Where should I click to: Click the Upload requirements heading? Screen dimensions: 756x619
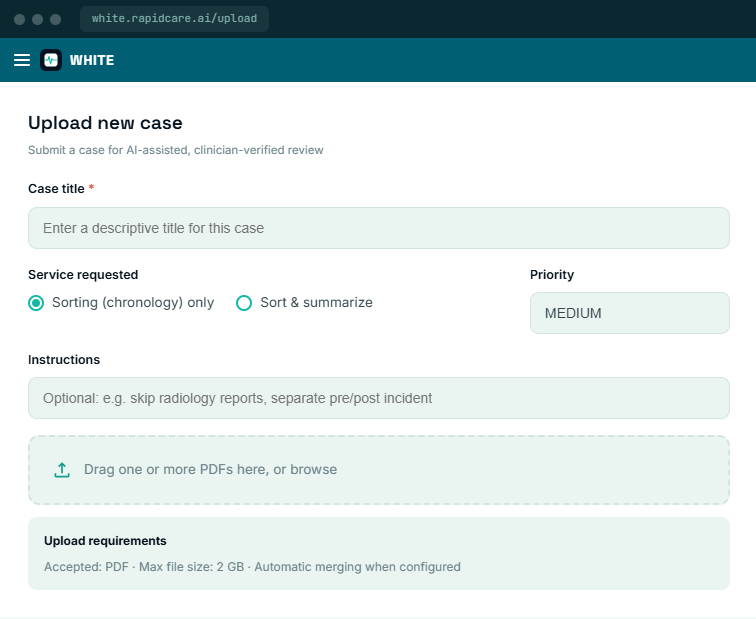(x=105, y=541)
